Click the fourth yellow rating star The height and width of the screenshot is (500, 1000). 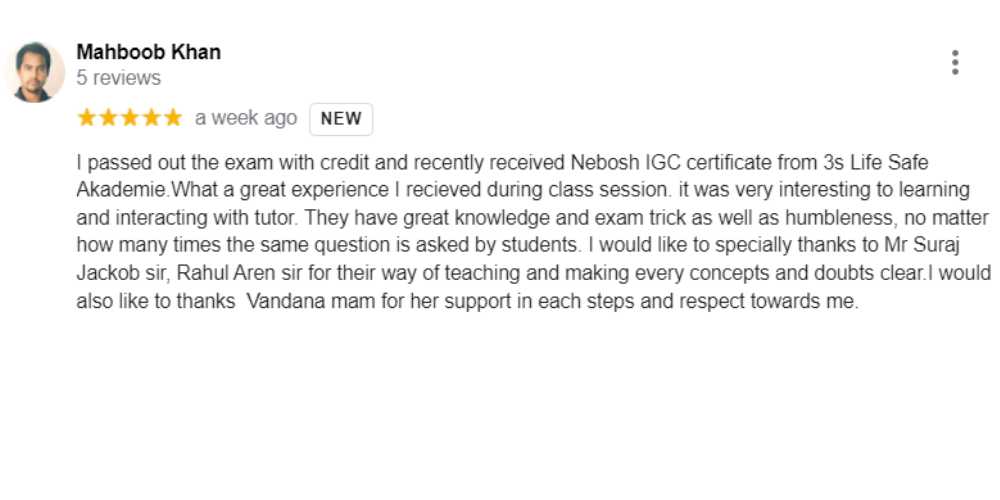pyautogui.click(x=152, y=118)
